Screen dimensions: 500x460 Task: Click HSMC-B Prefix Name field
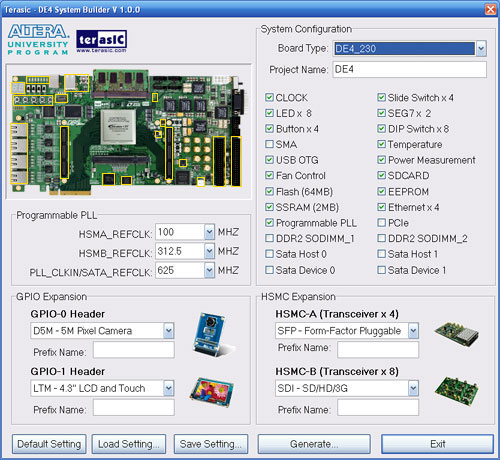point(378,408)
